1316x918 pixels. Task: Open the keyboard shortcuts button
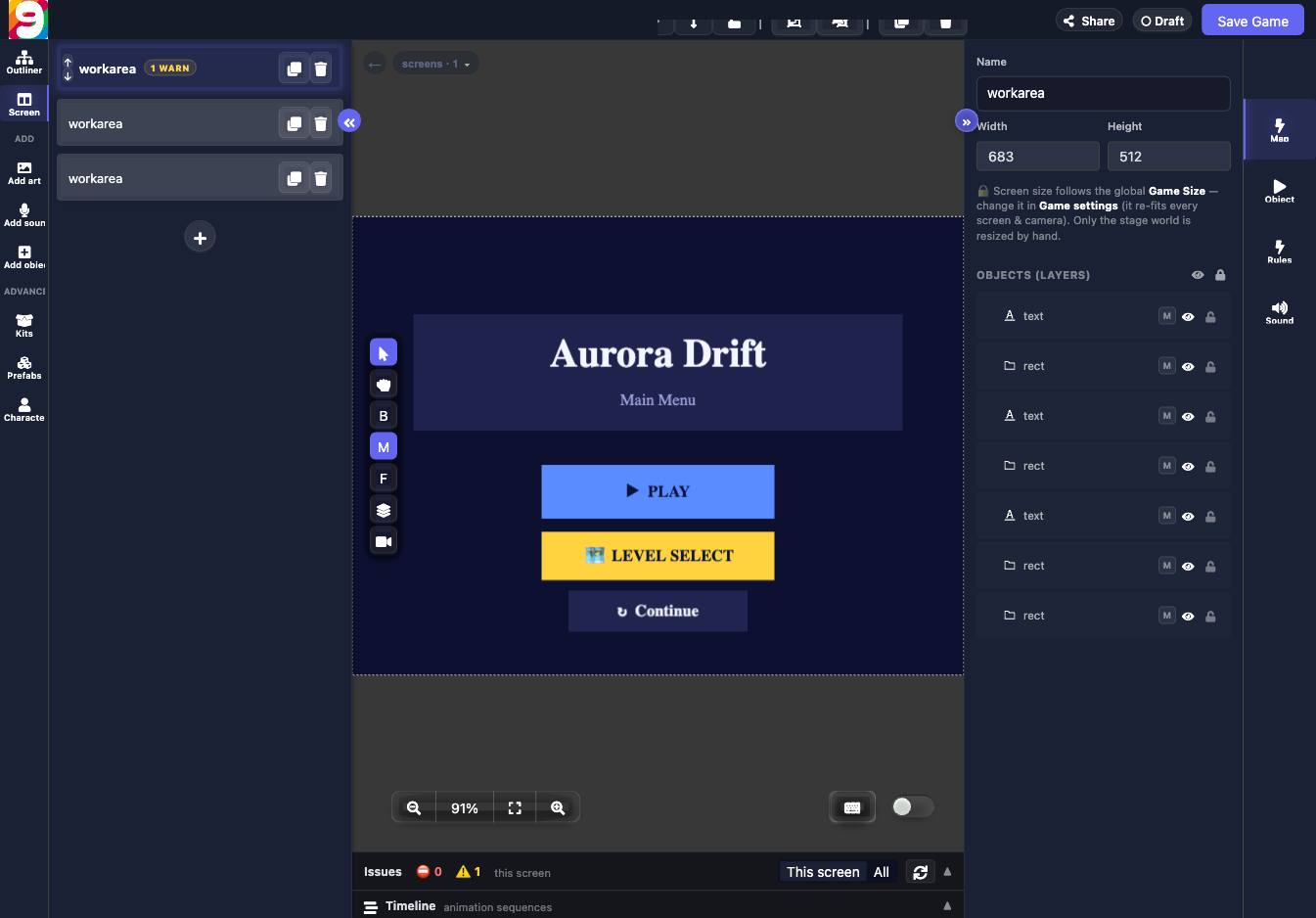852,807
